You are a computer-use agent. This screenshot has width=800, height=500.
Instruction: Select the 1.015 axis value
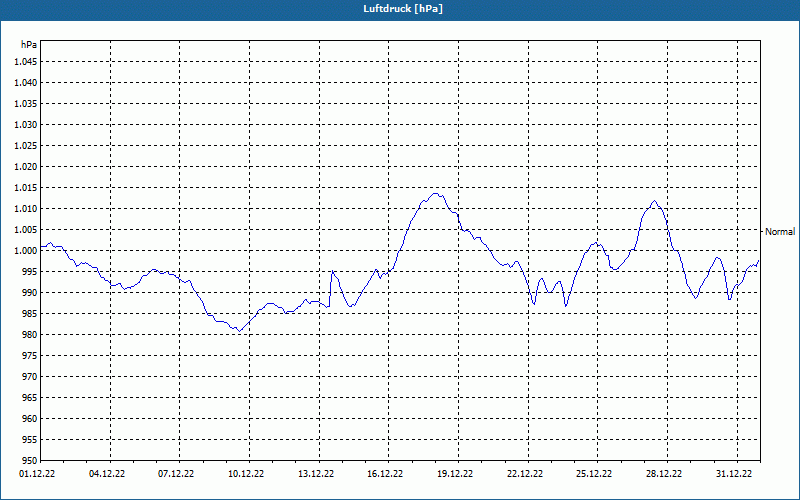(x=26, y=188)
